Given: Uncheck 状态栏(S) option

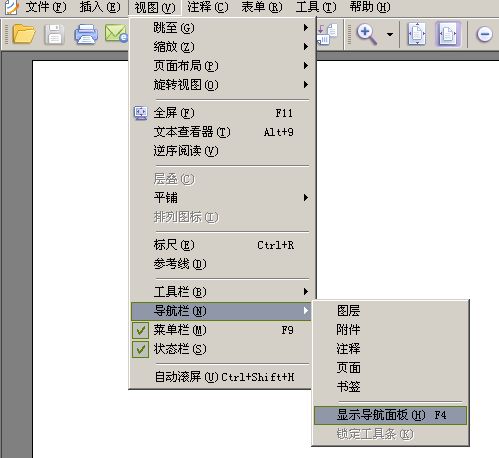Looking at the screenshot, I should 221,349.
